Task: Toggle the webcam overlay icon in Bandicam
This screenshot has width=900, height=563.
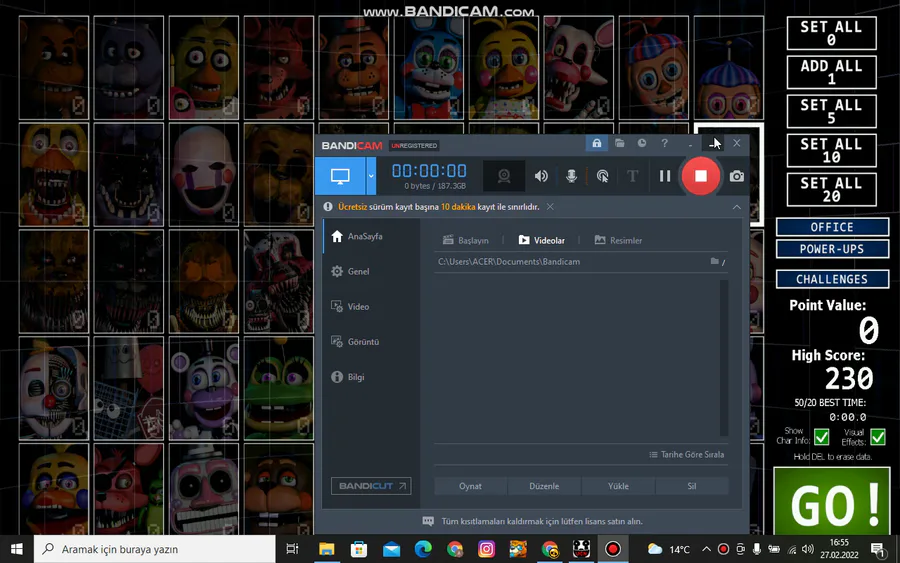Action: coord(504,176)
